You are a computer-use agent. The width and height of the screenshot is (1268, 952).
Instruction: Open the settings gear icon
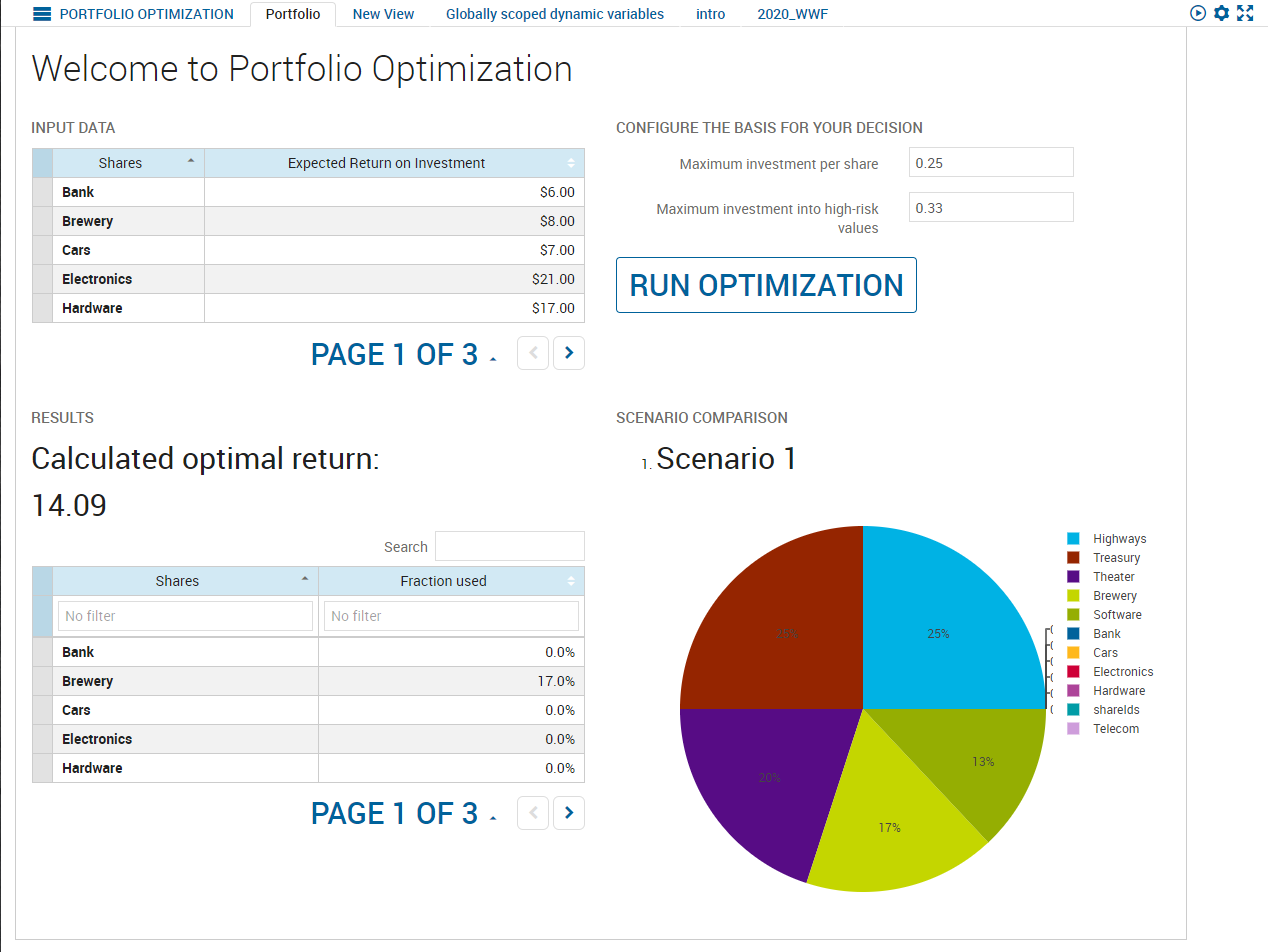click(x=1221, y=13)
